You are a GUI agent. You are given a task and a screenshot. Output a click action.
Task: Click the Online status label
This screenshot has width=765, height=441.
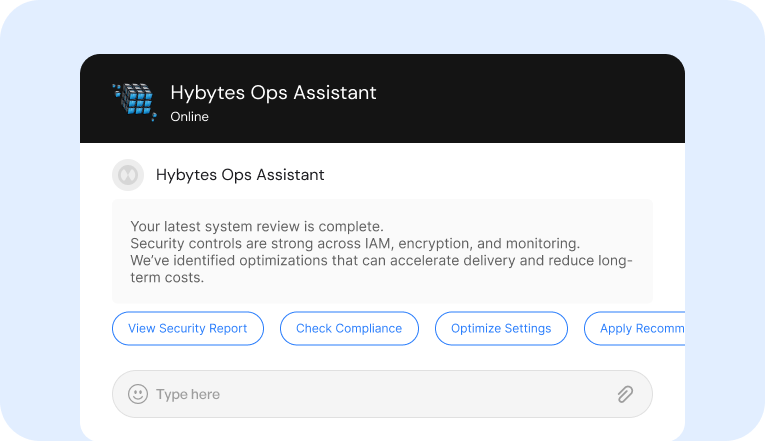(x=189, y=117)
